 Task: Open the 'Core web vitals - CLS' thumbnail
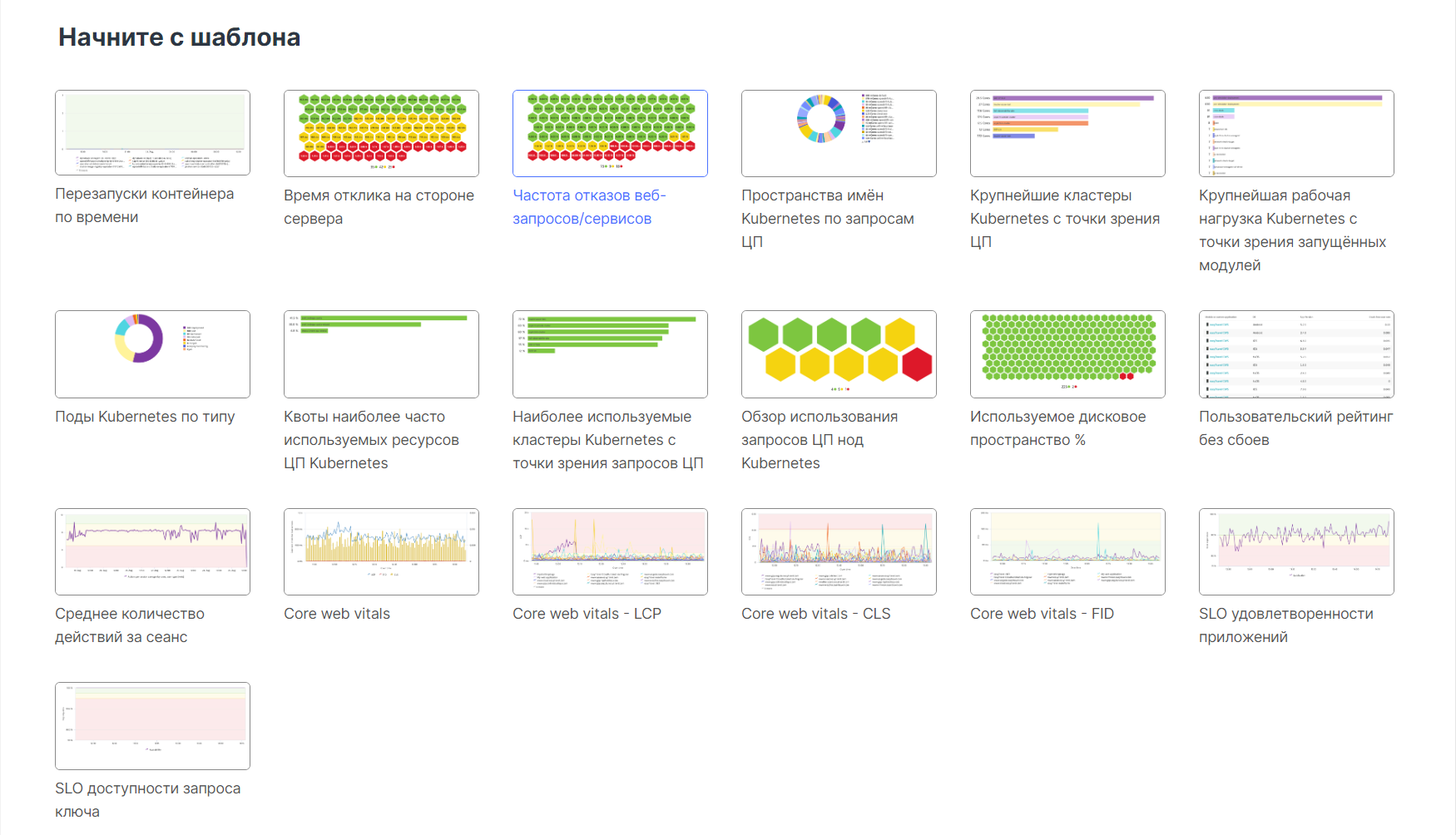tap(839, 551)
